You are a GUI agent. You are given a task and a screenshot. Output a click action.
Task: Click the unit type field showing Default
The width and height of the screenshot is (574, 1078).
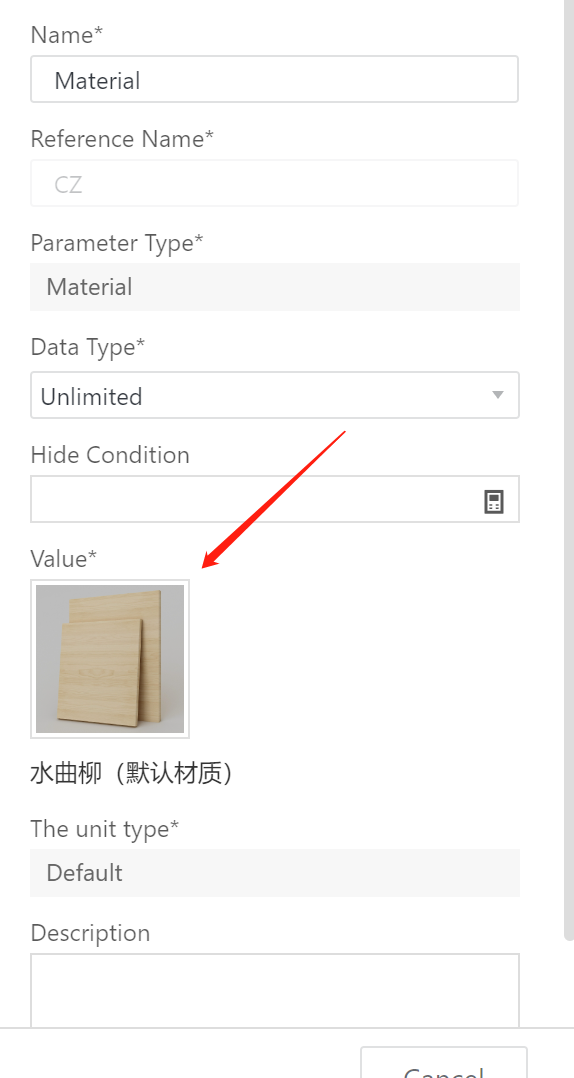coord(274,872)
